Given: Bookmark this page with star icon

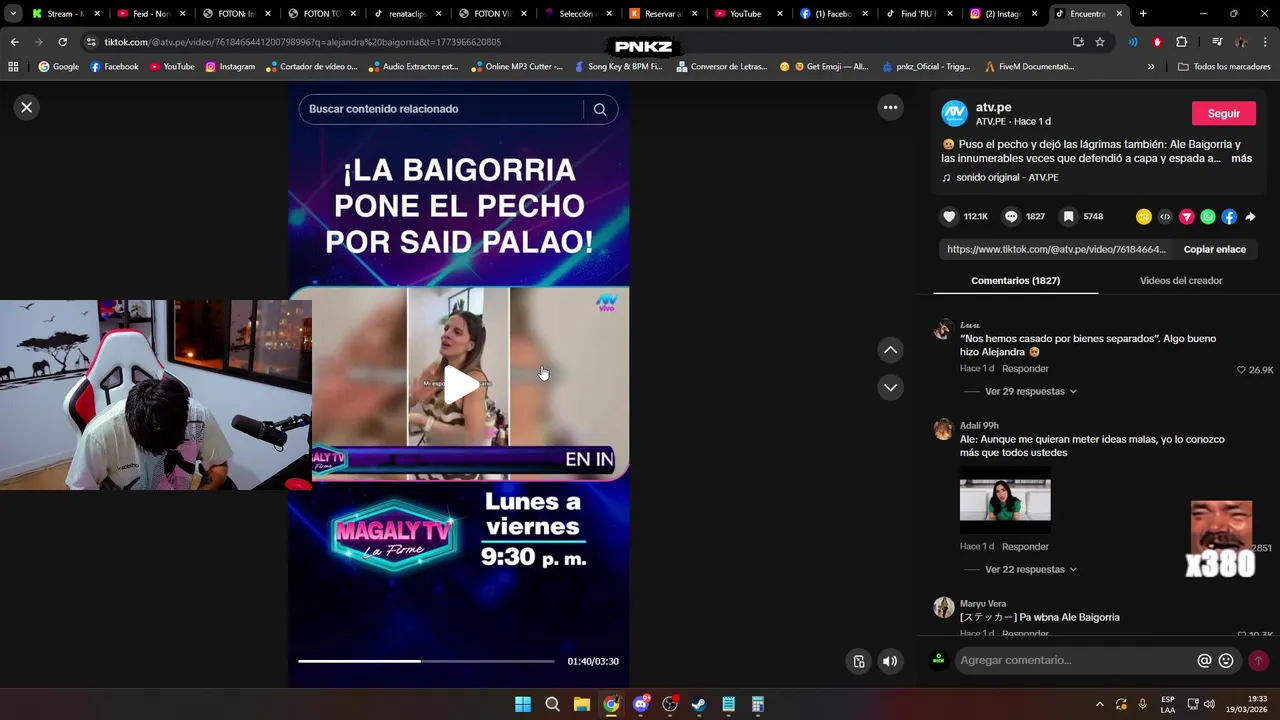Looking at the screenshot, I should 1100,42.
